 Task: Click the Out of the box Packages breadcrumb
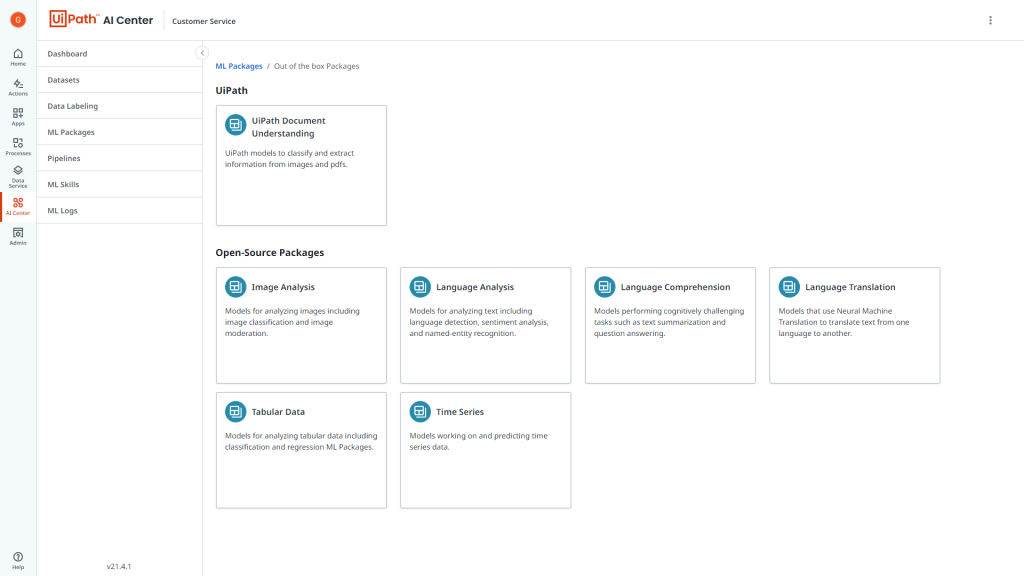[316, 66]
